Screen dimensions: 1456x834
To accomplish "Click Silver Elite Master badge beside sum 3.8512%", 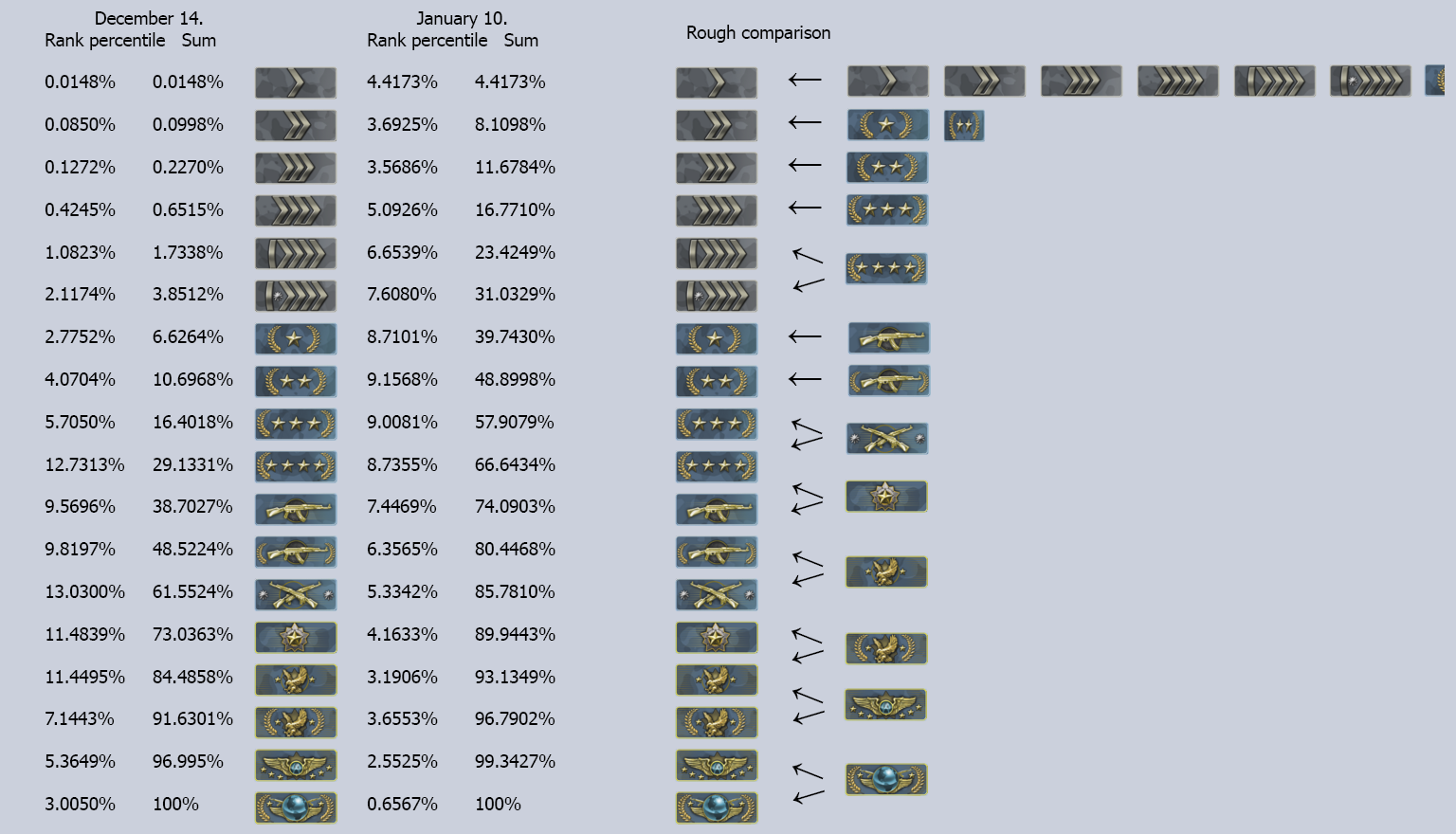I will tap(296, 296).
